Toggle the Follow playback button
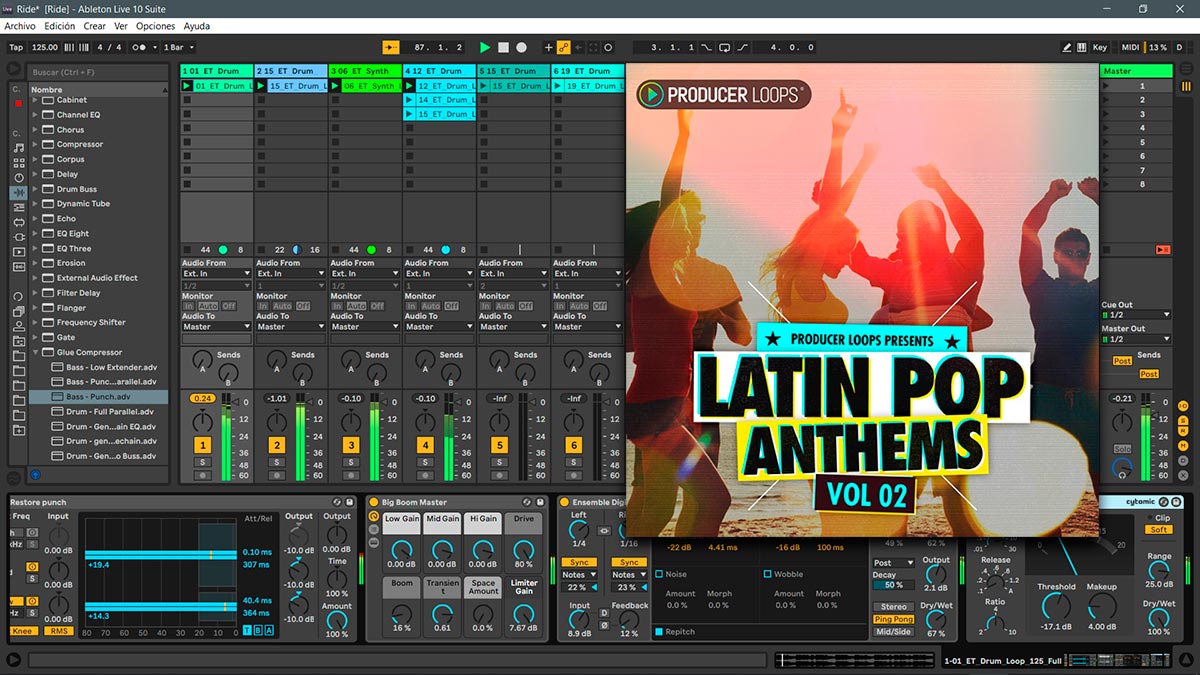This screenshot has width=1200, height=675. (391, 47)
